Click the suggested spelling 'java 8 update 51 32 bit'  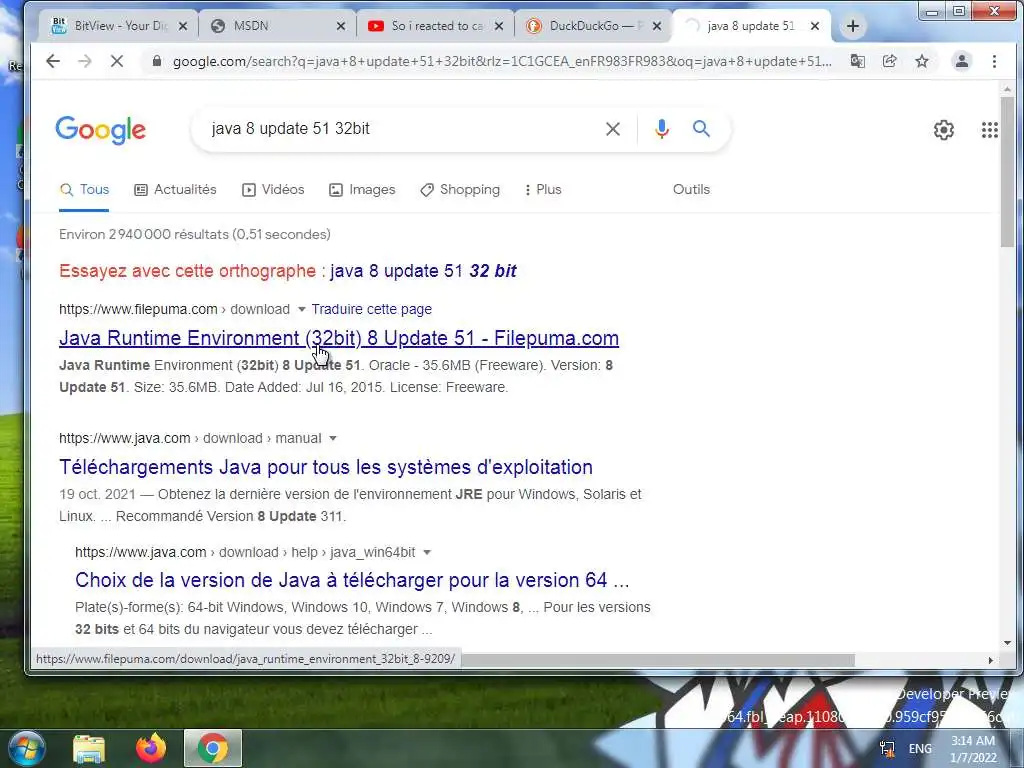pyautogui.click(x=423, y=271)
